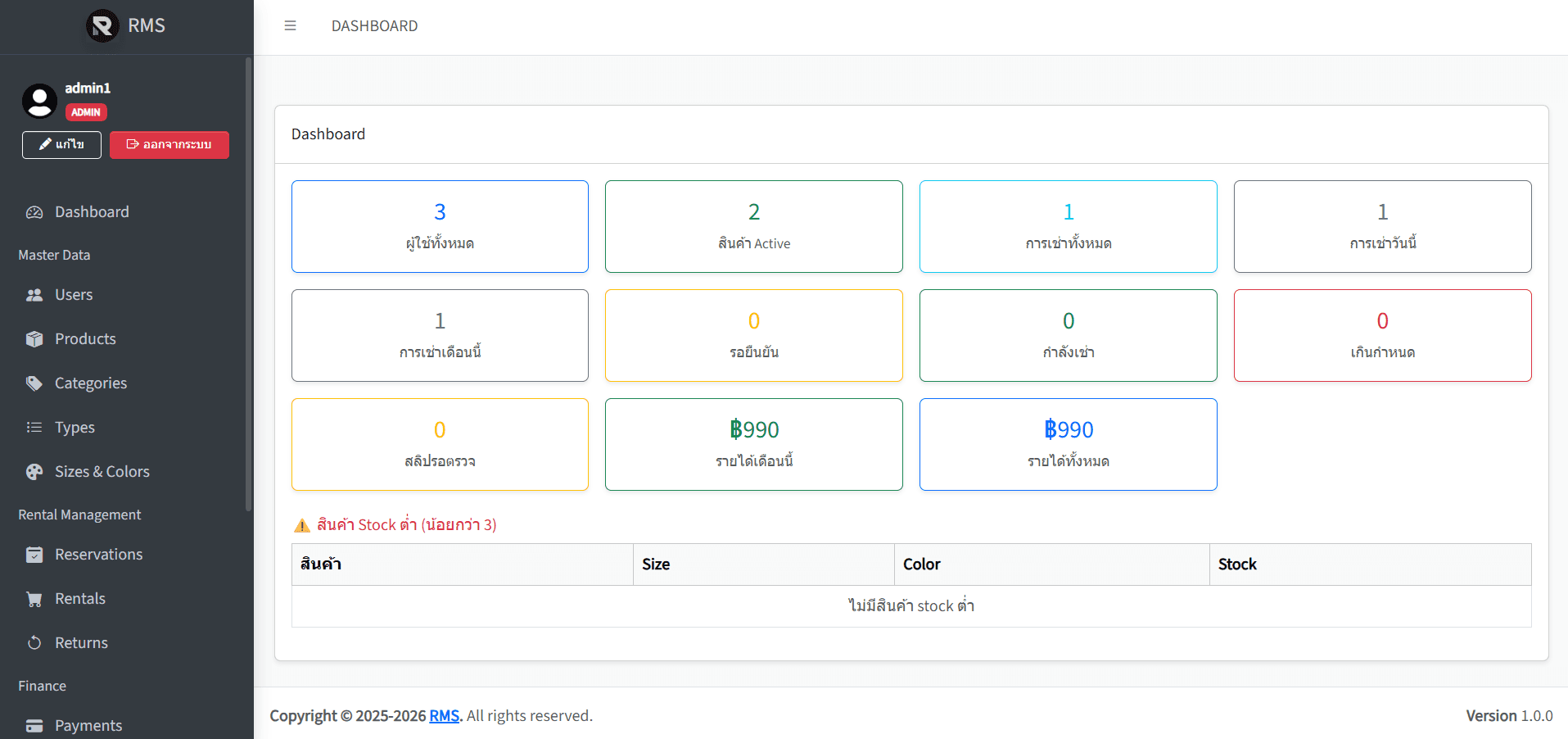Click the ADMIN role badge
This screenshot has width=1568, height=739.
tap(86, 112)
